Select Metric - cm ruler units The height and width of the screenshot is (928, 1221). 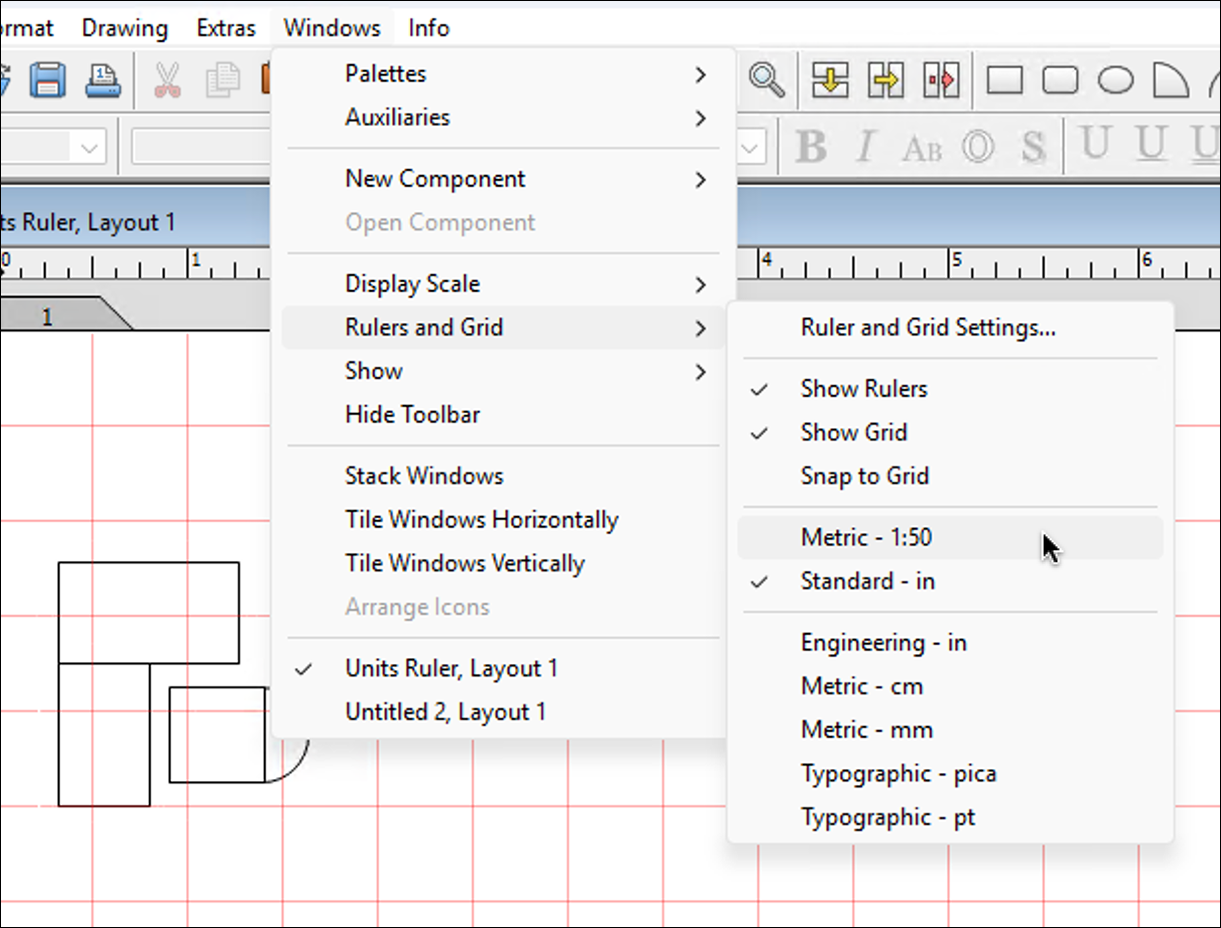pyautogui.click(x=861, y=686)
